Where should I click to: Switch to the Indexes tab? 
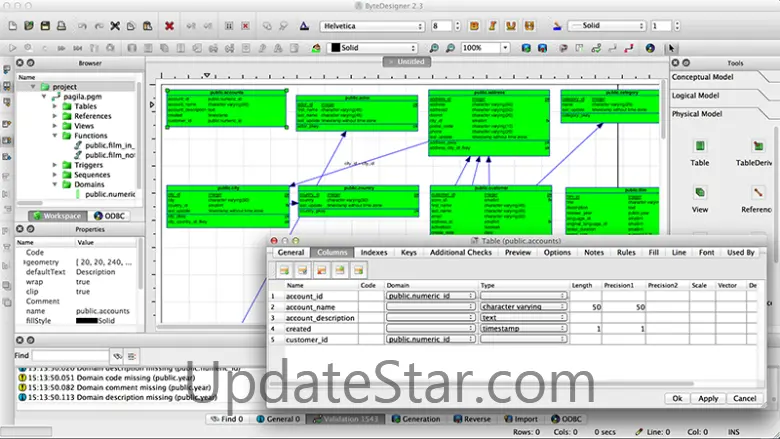pos(374,253)
